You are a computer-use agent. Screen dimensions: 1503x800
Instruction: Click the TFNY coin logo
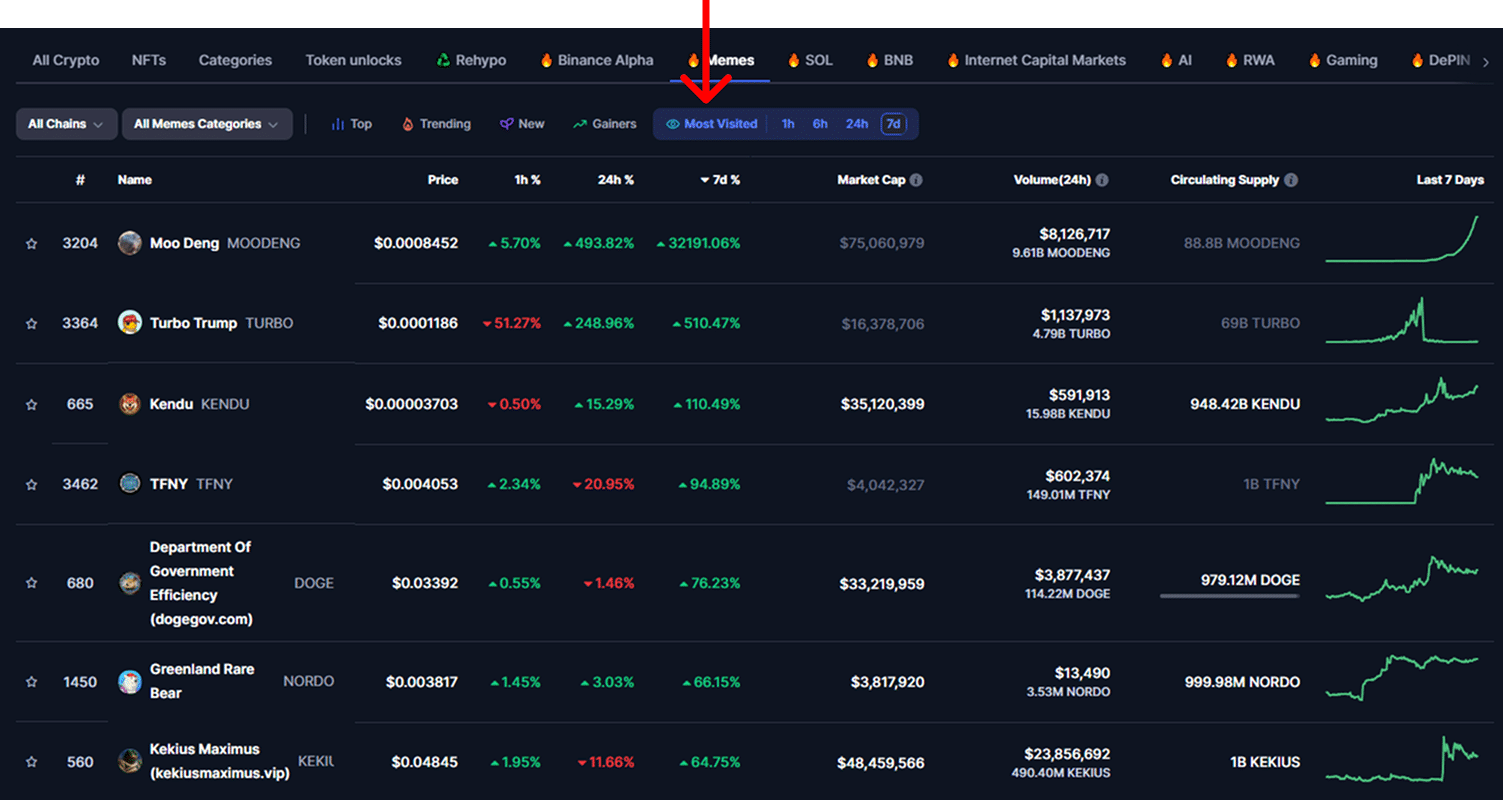pyautogui.click(x=130, y=483)
